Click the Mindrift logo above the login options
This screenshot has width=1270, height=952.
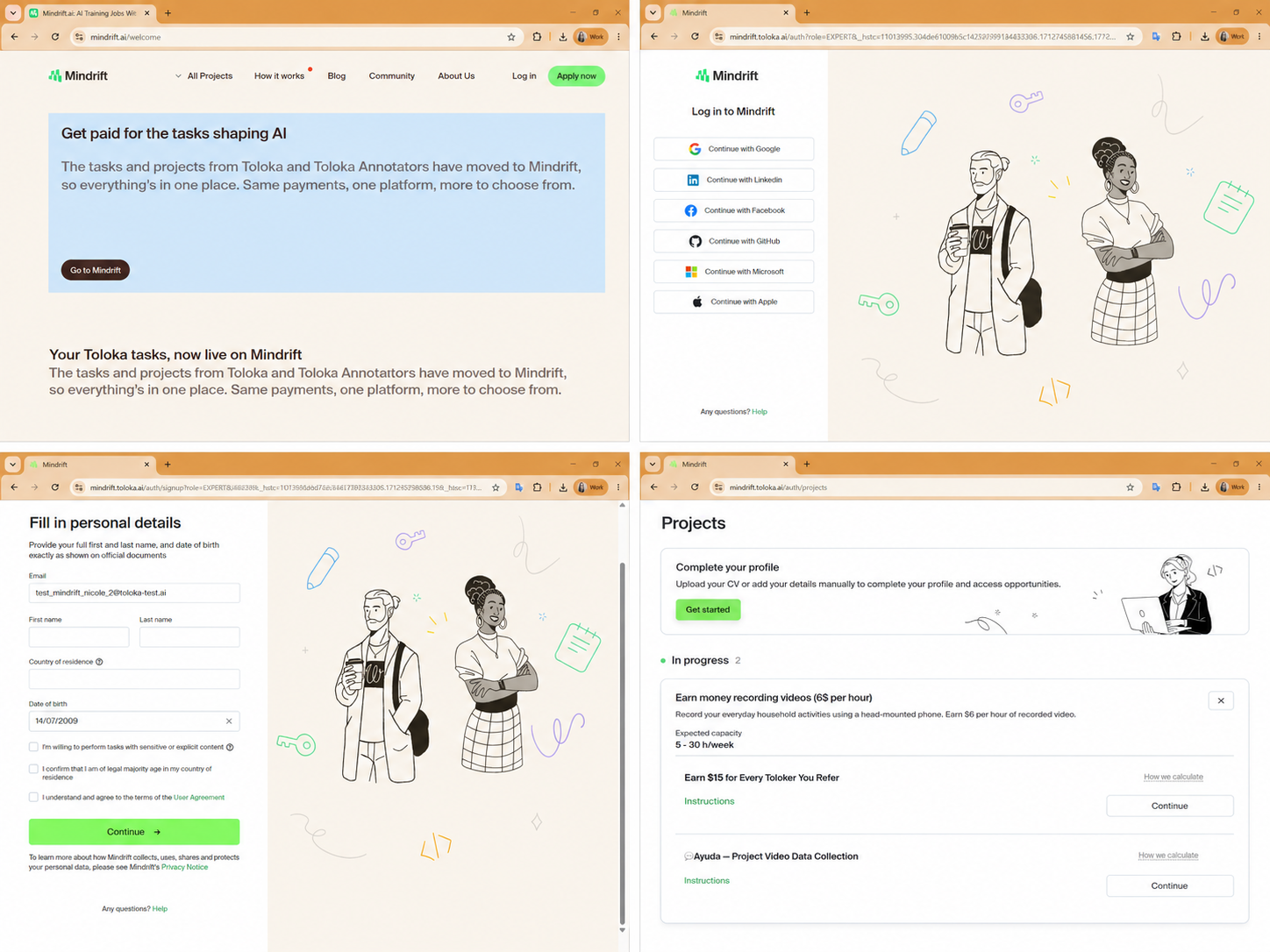(726, 76)
